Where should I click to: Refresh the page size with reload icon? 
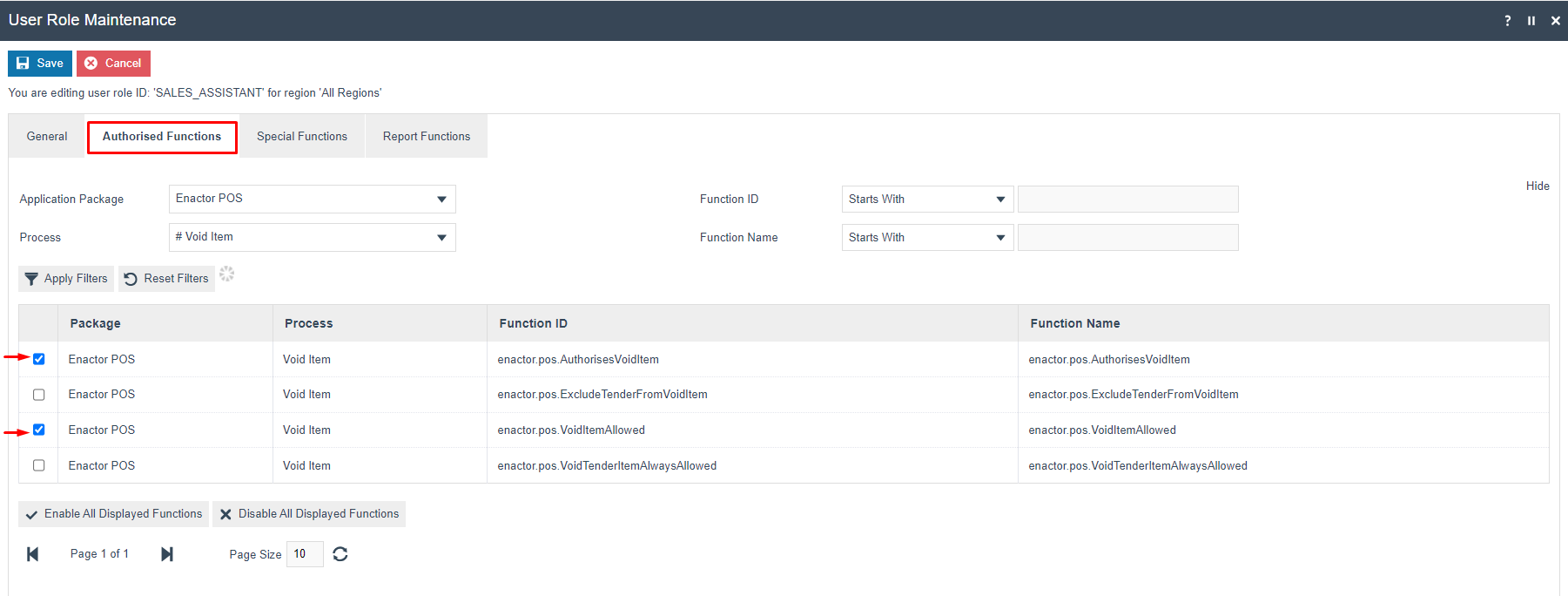(340, 554)
